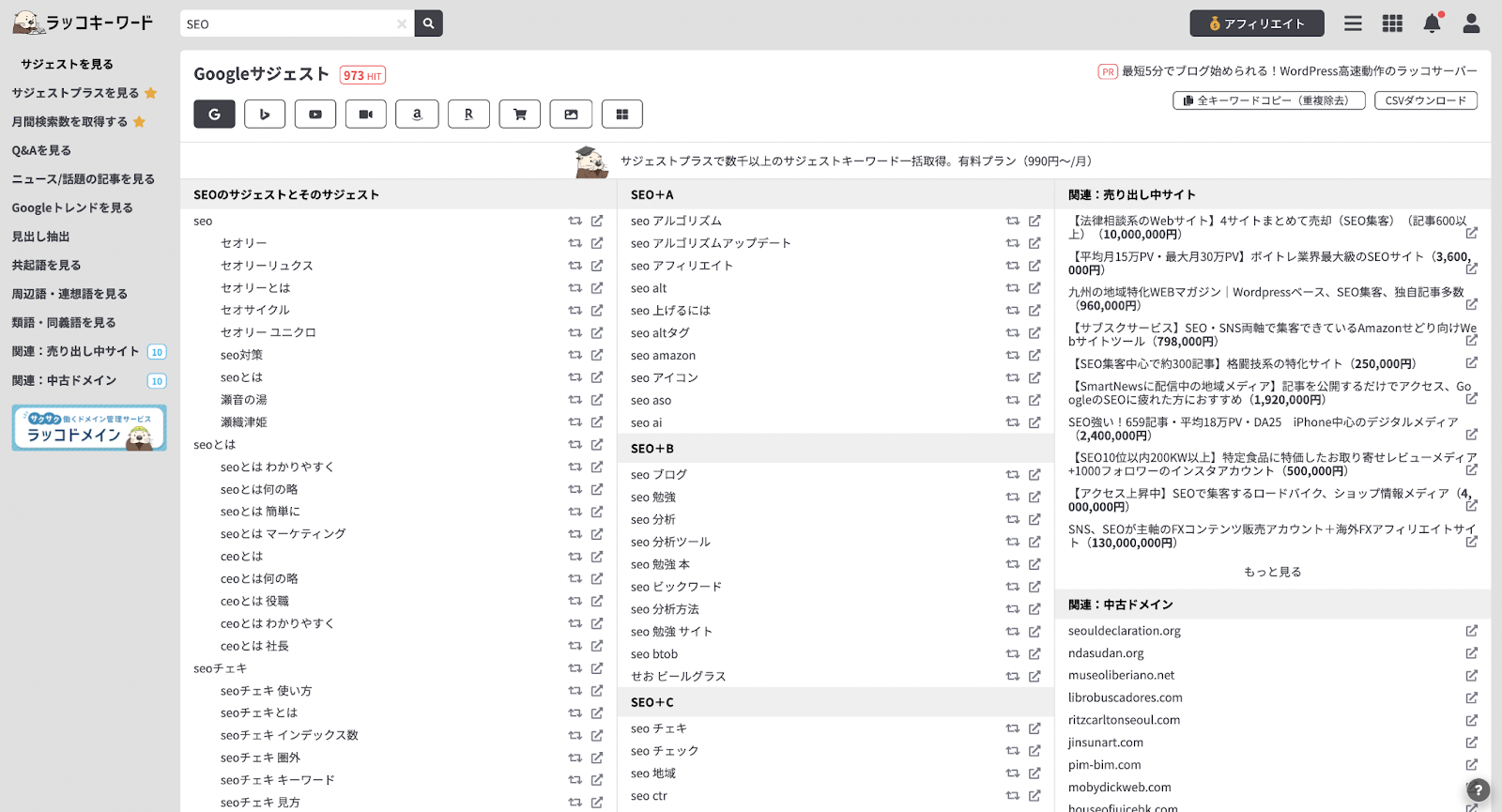Click the 973 HIT count badge
This screenshot has width=1502, height=812.
click(362, 75)
